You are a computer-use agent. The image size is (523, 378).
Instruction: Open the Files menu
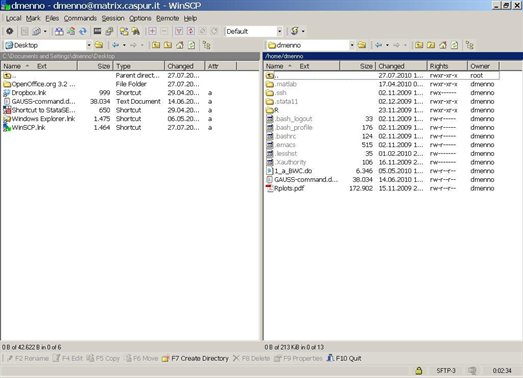[52, 18]
